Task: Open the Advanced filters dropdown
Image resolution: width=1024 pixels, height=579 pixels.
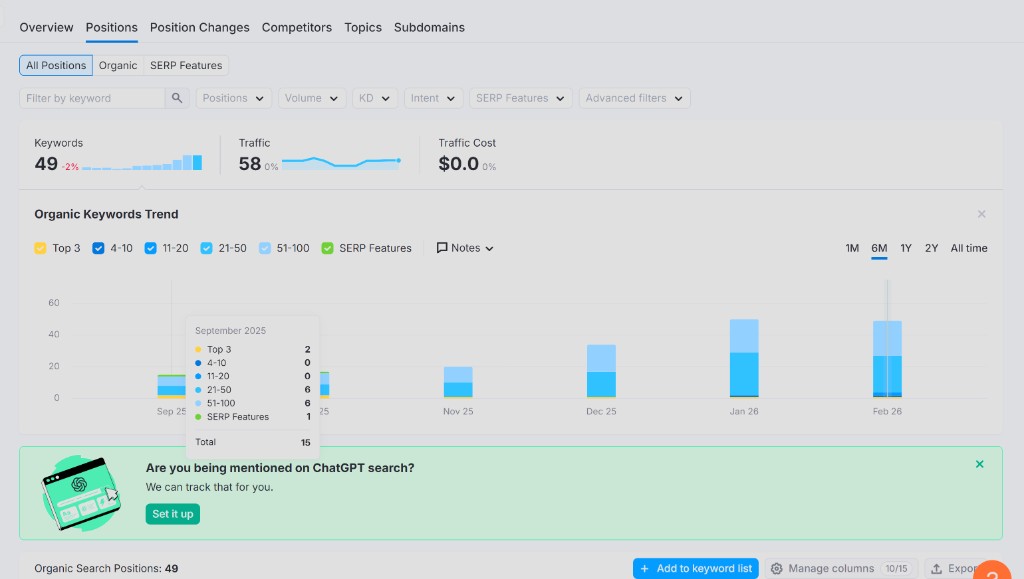Action: [x=633, y=98]
